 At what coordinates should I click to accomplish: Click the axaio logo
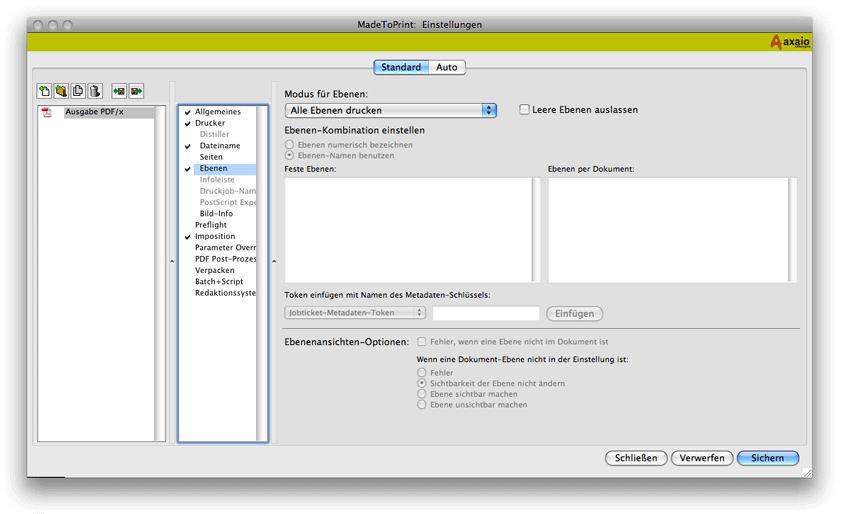(x=790, y=42)
